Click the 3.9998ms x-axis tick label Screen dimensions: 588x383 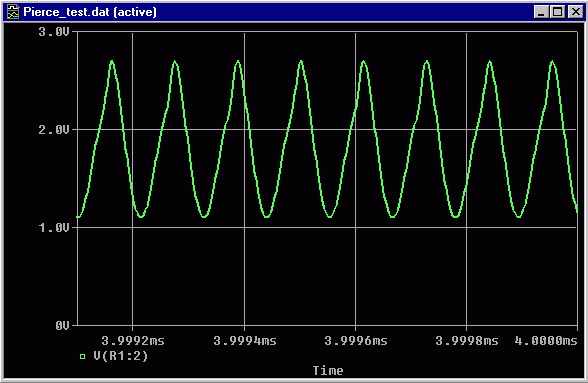pos(466,341)
